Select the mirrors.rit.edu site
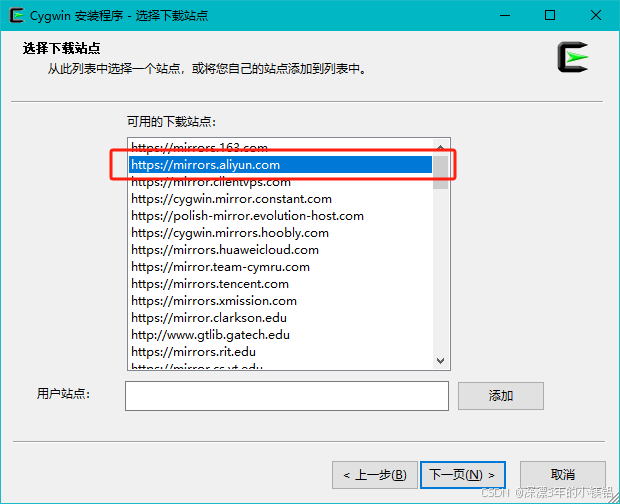620x504 pixels. pyautogui.click(x=280, y=352)
